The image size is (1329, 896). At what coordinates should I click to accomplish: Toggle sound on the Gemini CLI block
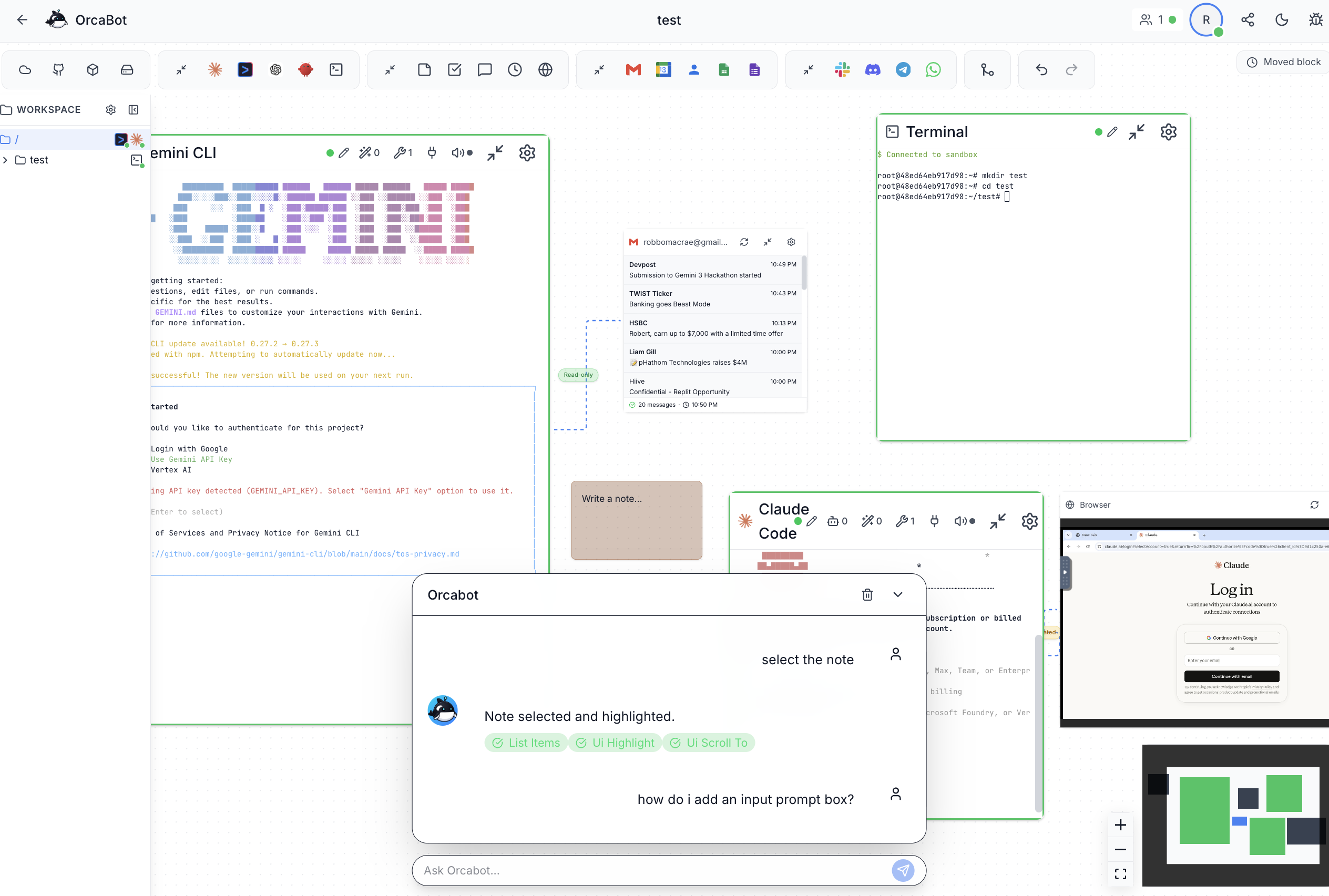tap(458, 152)
